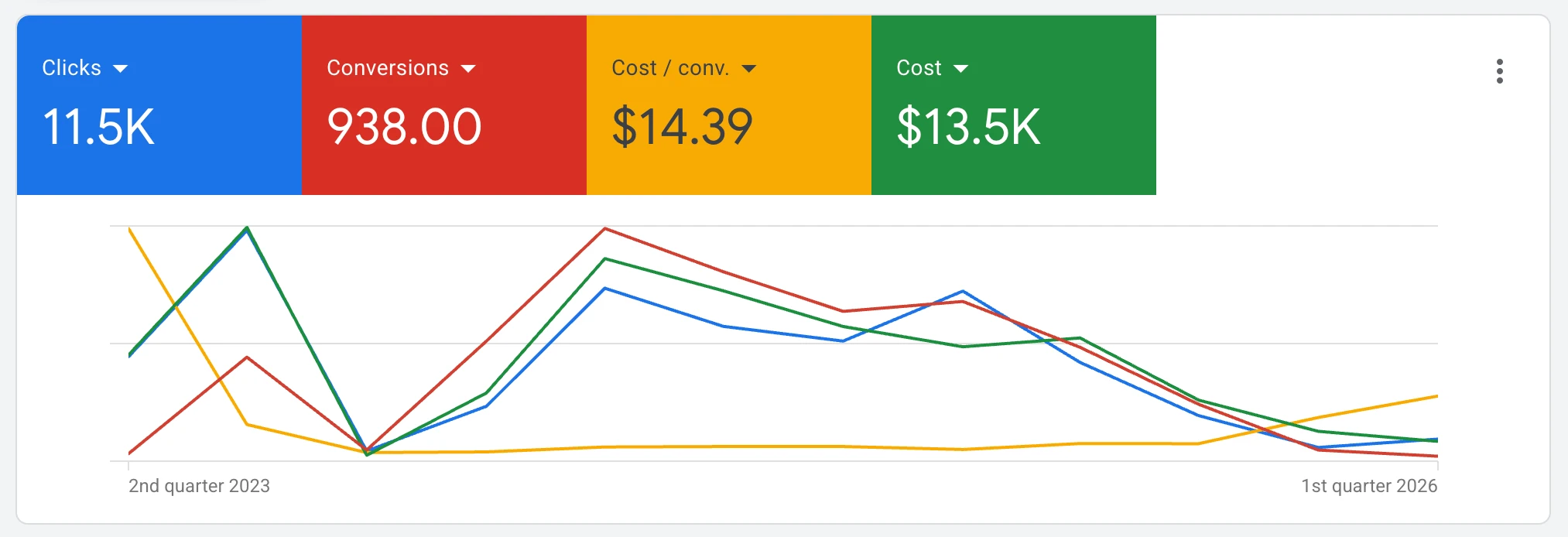The height and width of the screenshot is (537, 1568).
Task: Open the Cost / conv. dropdown arrow
Action: pos(748,69)
